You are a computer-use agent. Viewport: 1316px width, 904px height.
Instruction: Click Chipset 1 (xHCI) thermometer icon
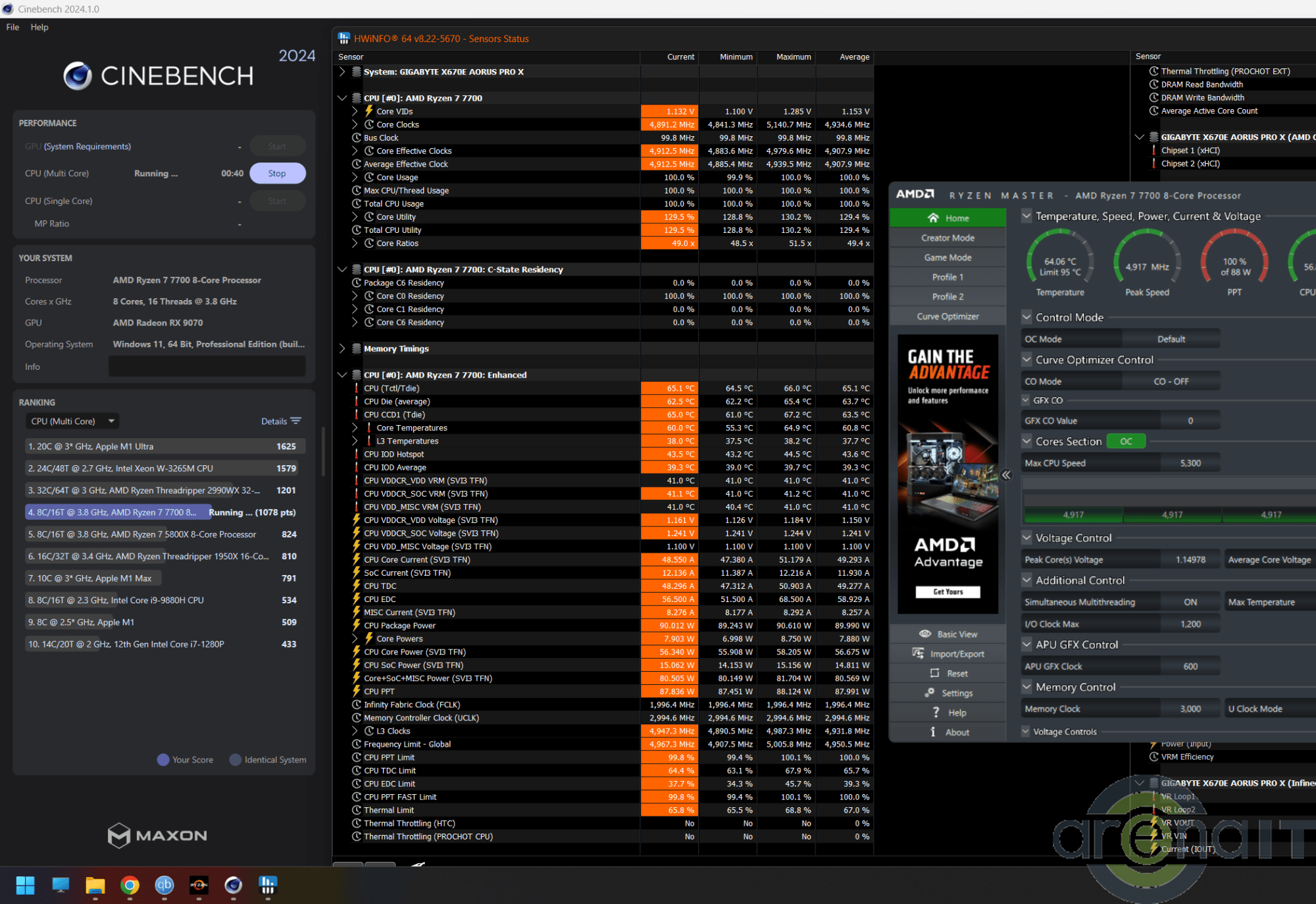click(x=1153, y=150)
